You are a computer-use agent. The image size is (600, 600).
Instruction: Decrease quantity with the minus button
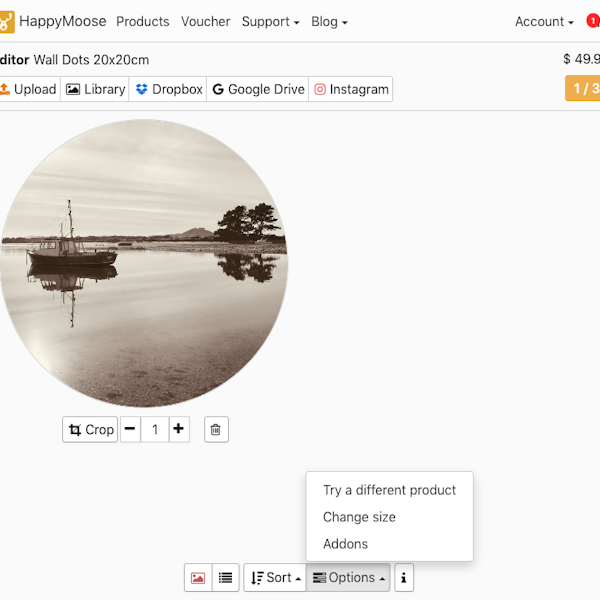(x=131, y=430)
